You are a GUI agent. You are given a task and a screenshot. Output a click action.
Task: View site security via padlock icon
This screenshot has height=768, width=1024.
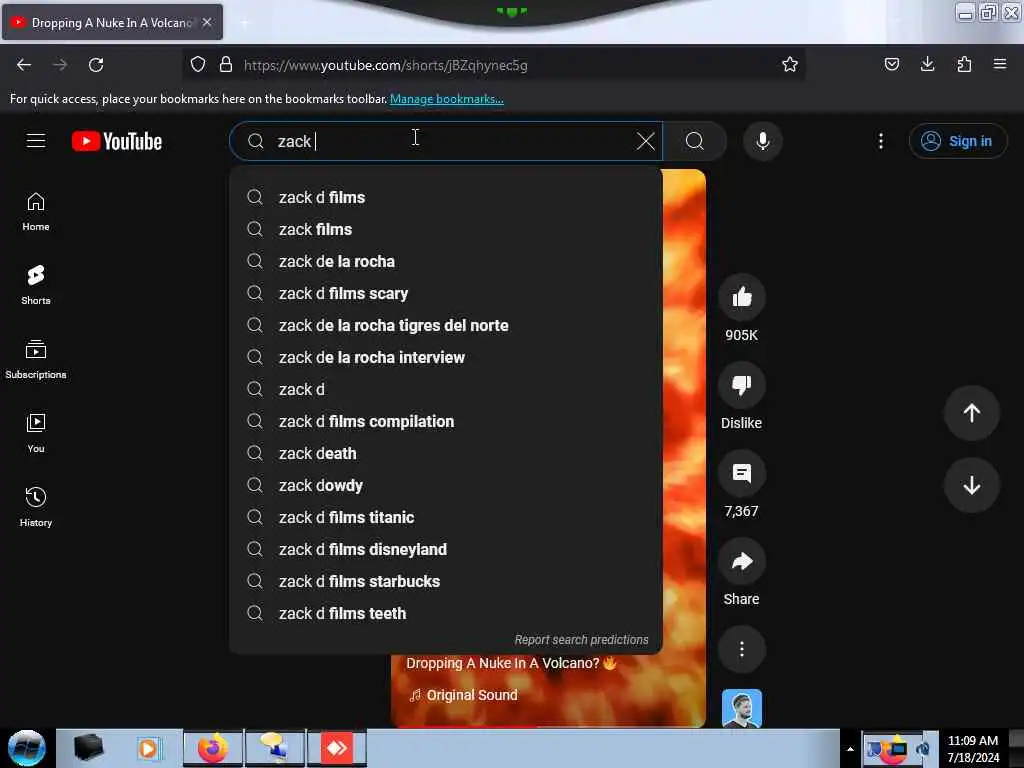[x=226, y=65]
